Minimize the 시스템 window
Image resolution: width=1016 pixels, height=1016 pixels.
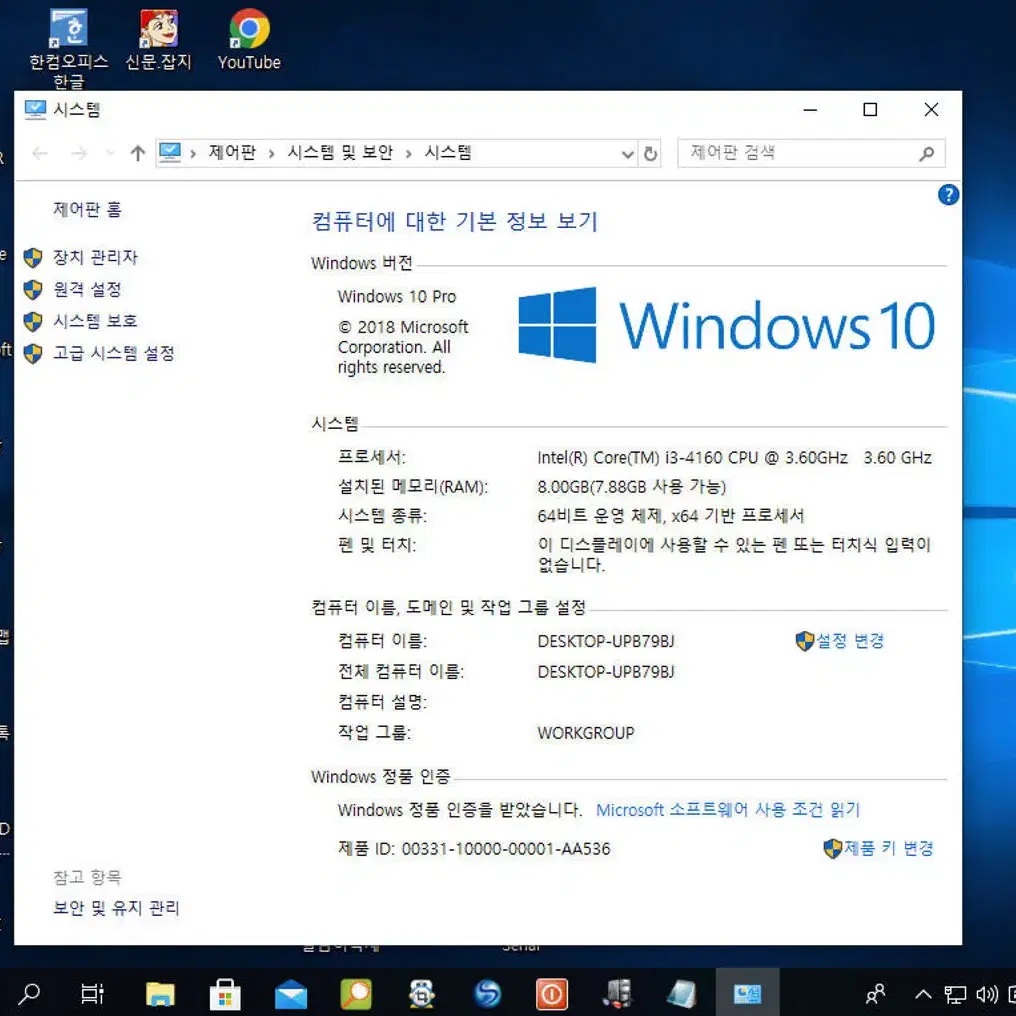[x=810, y=110]
